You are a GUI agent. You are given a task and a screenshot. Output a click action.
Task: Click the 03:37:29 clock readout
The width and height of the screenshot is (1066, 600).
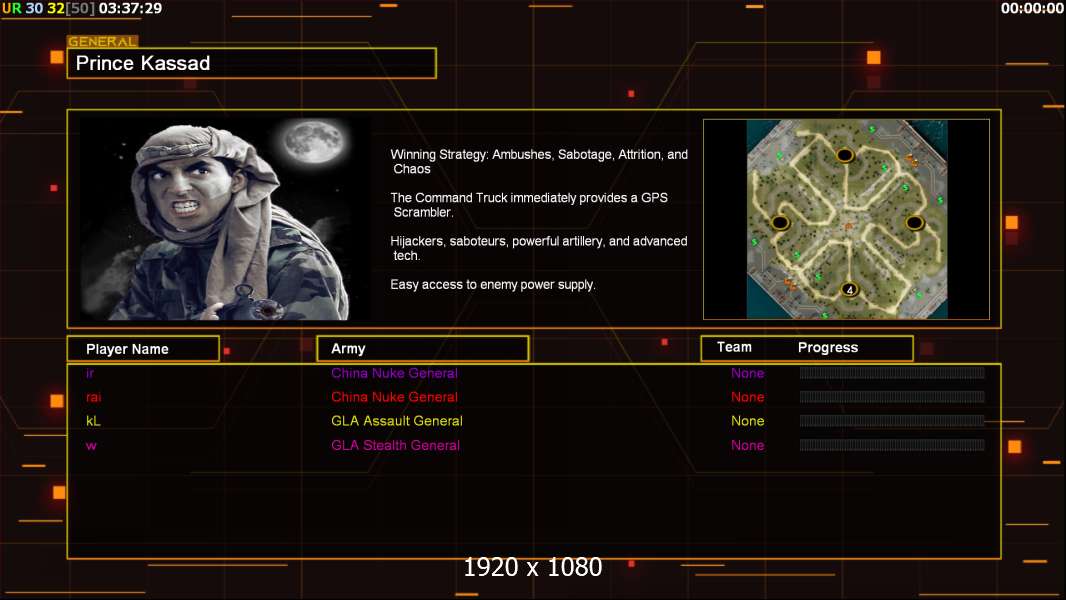[131, 9]
